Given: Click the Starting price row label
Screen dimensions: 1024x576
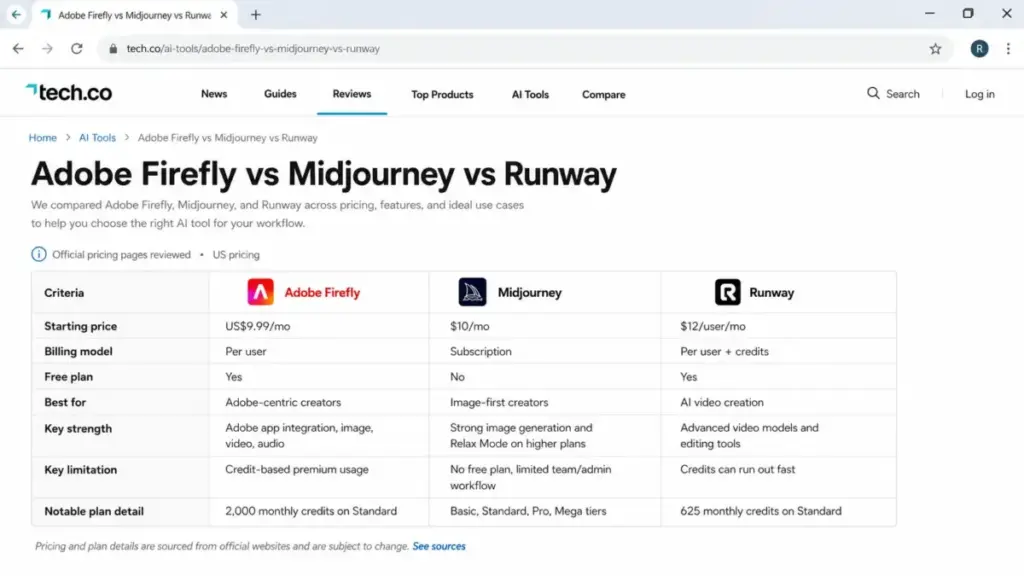Looking at the screenshot, I should (80, 326).
